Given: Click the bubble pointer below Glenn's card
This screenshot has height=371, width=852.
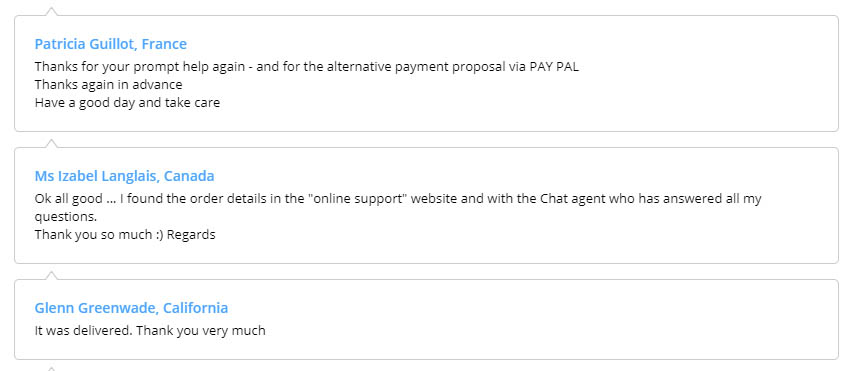Looking at the screenshot, I should tap(51, 369).
